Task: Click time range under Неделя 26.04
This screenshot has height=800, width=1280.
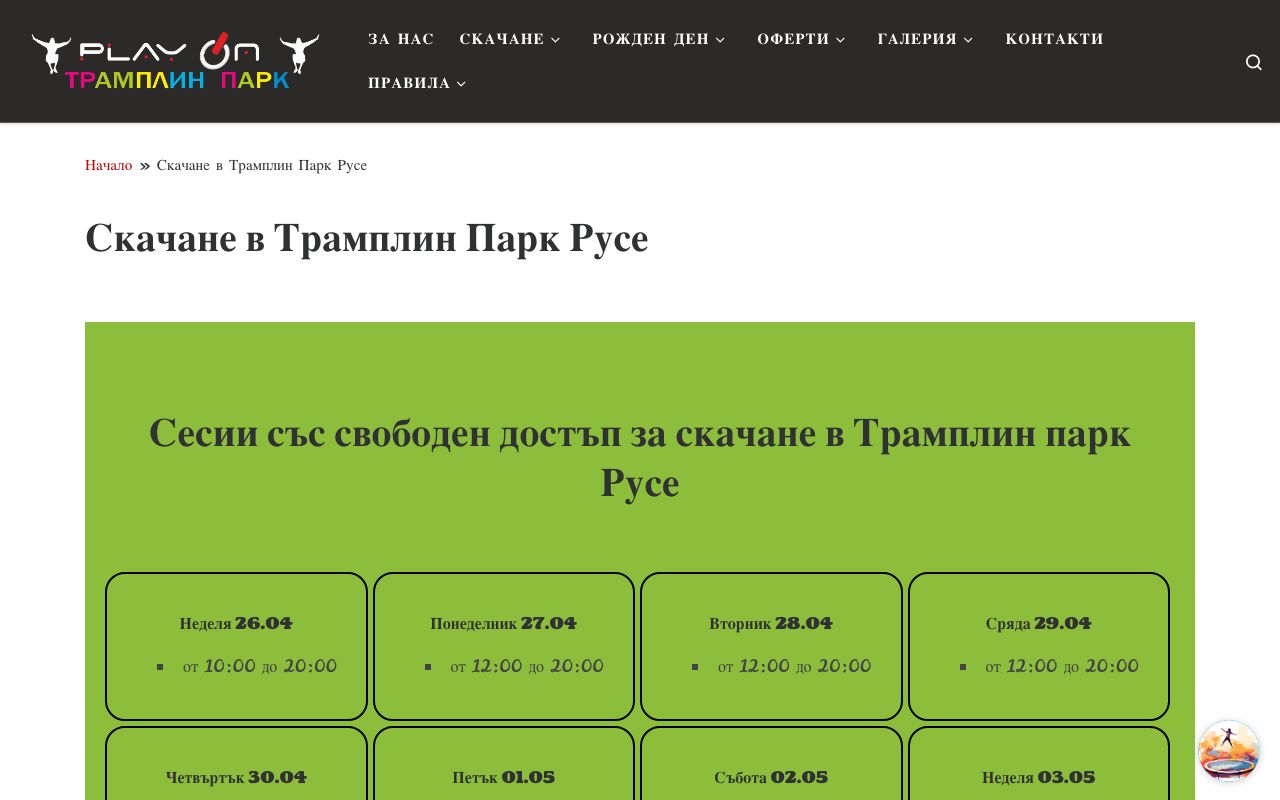Action: click(x=260, y=666)
